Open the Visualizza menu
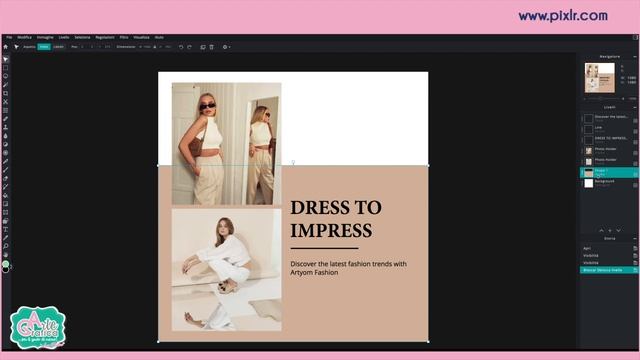 (x=141, y=37)
